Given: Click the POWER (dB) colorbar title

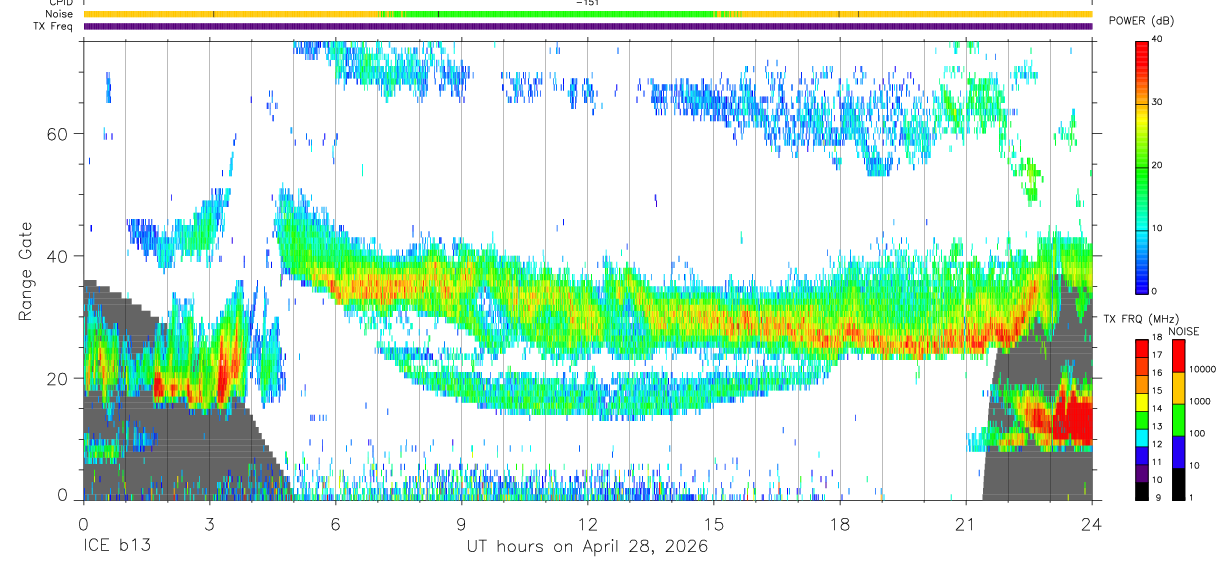Looking at the screenshot, I should 1142,20.
